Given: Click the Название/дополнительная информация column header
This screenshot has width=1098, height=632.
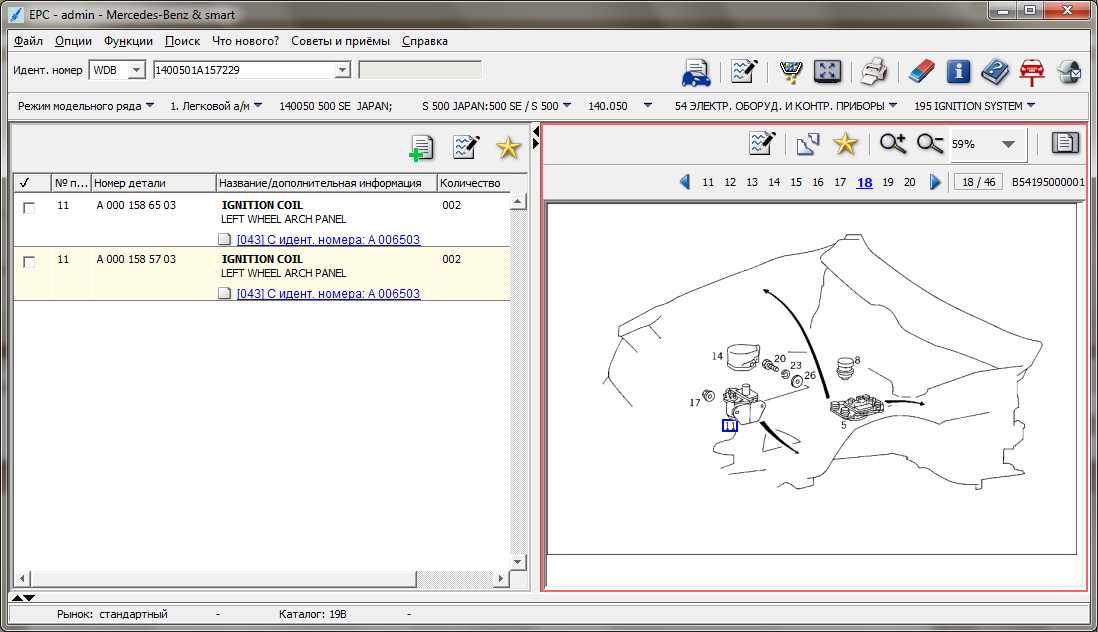Looking at the screenshot, I should tap(326, 183).
